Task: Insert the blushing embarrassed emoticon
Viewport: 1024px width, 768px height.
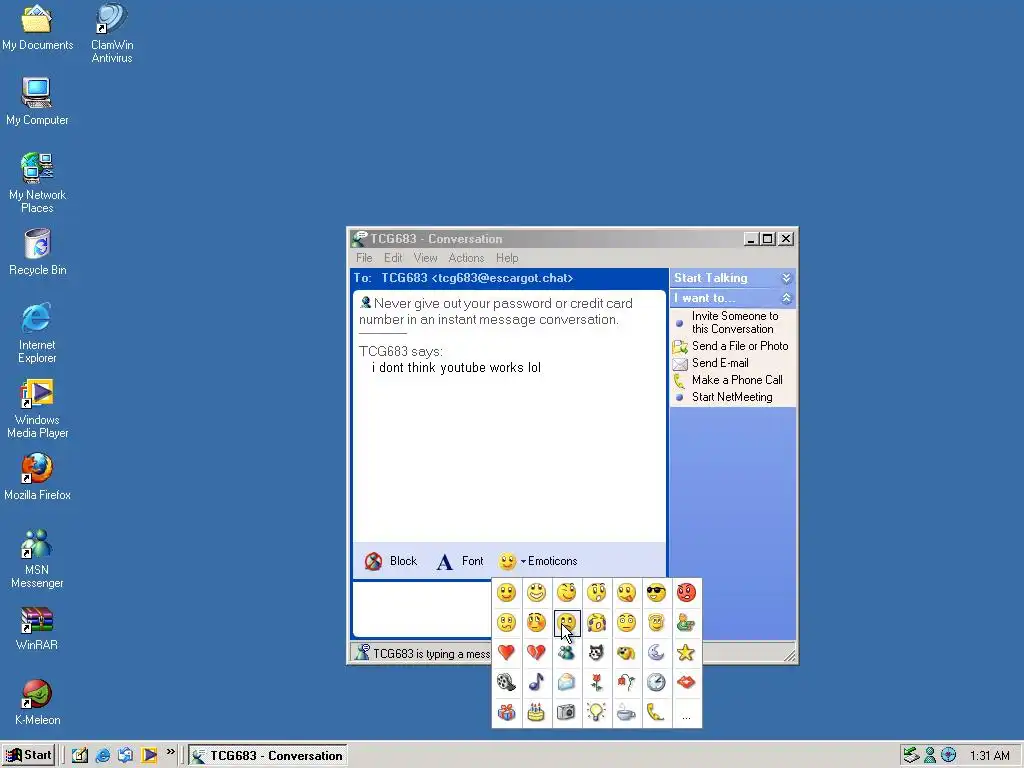Action: click(x=537, y=623)
